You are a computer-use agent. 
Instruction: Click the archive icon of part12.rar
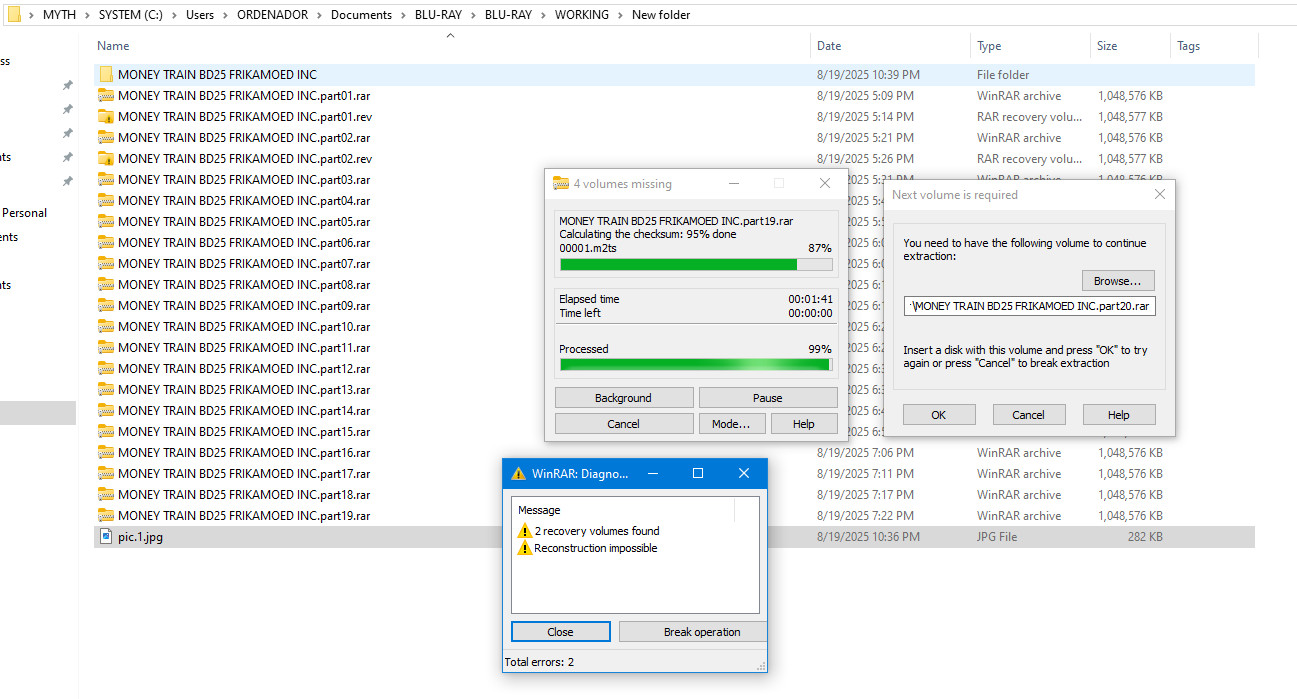(106, 369)
